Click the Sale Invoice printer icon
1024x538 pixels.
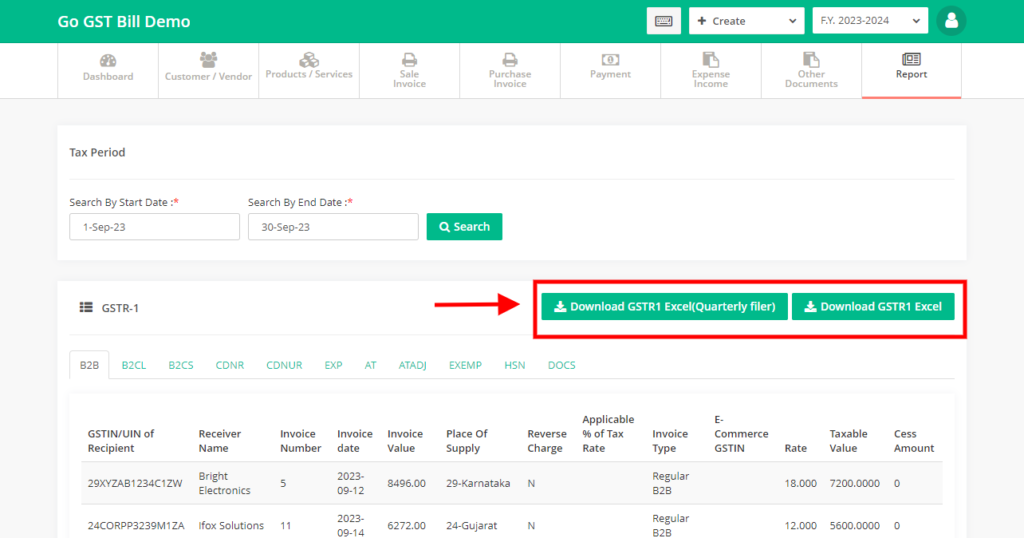coord(409,60)
